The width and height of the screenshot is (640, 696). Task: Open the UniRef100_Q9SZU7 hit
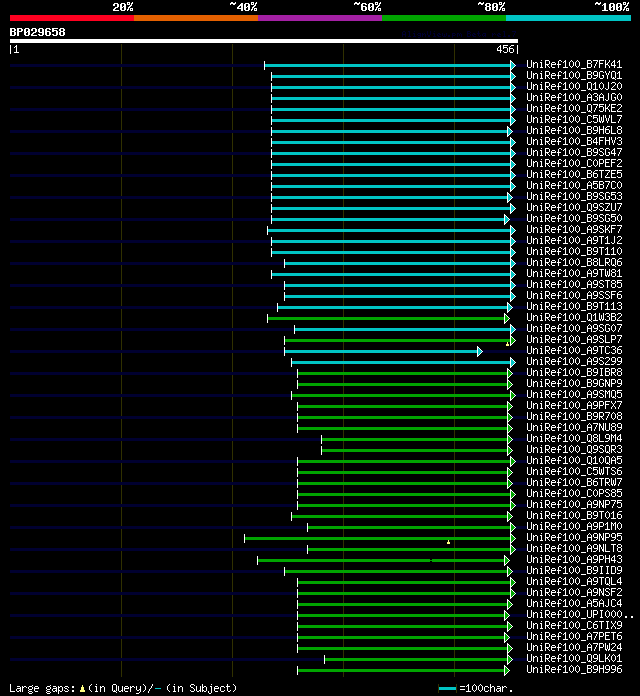[x=574, y=207]
